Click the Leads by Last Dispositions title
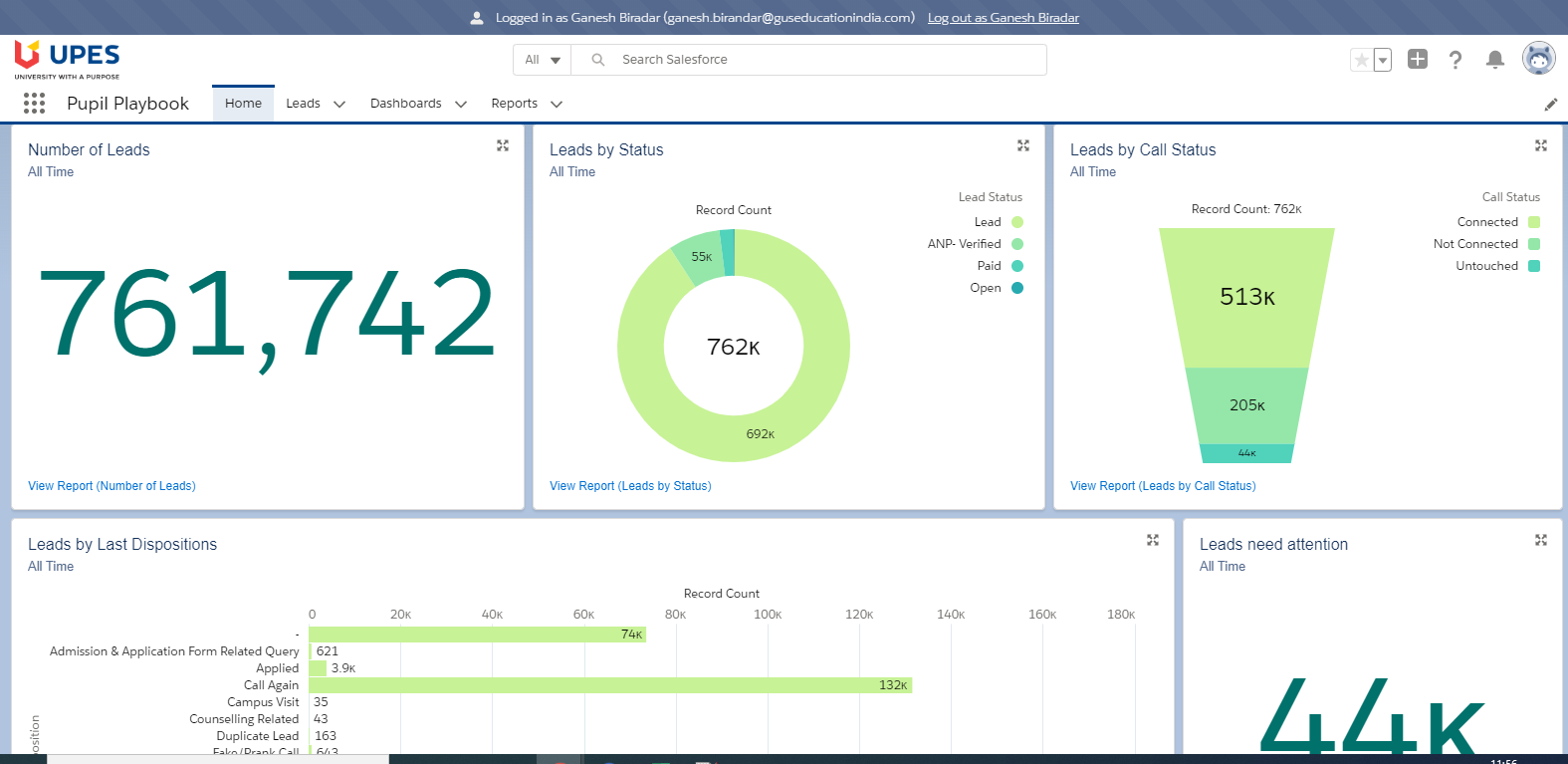 pyautogui.click(x=122, y=544)
